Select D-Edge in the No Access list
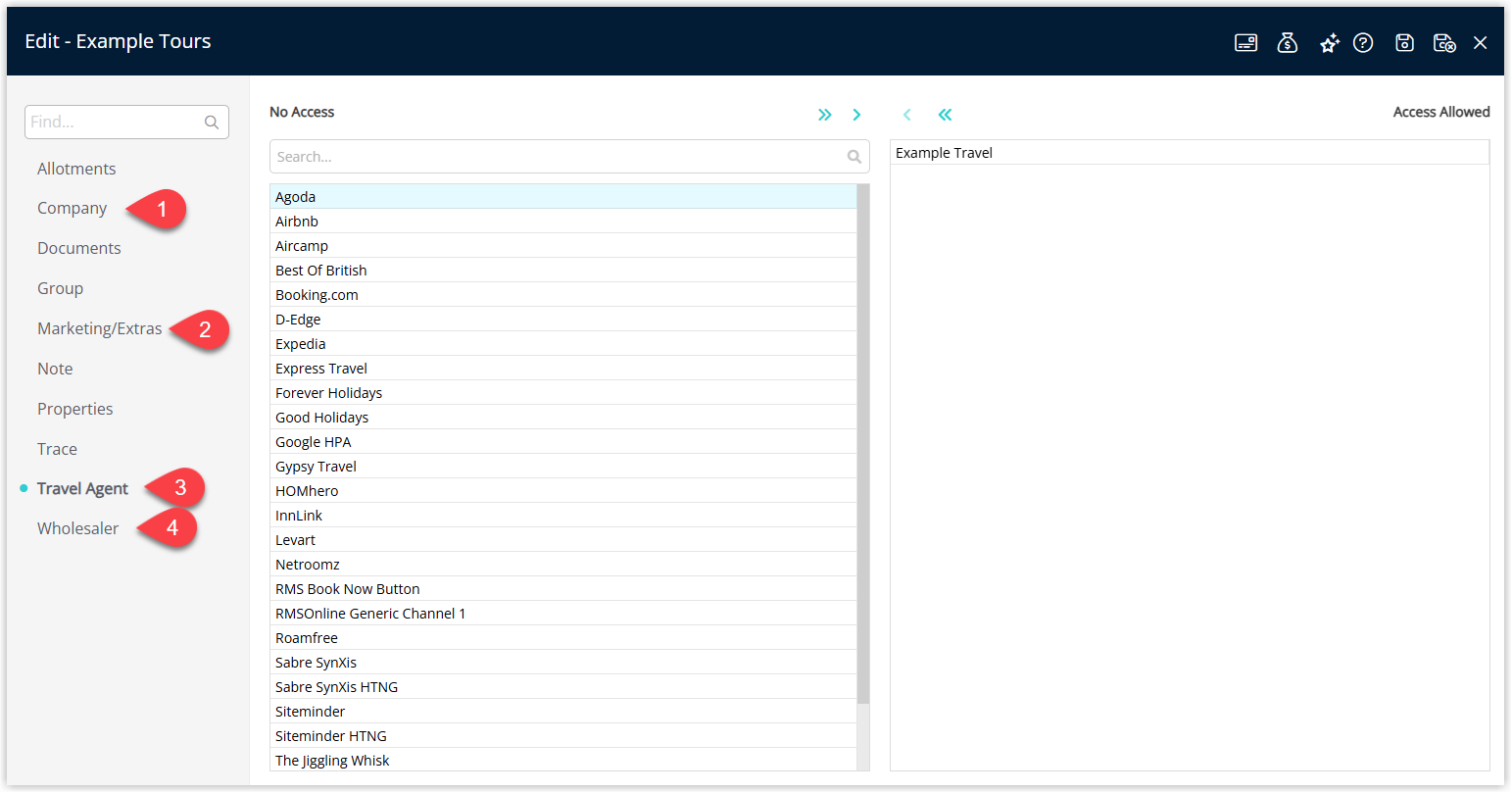Screen dimensions: 1512x793 (x=563, y=320)
